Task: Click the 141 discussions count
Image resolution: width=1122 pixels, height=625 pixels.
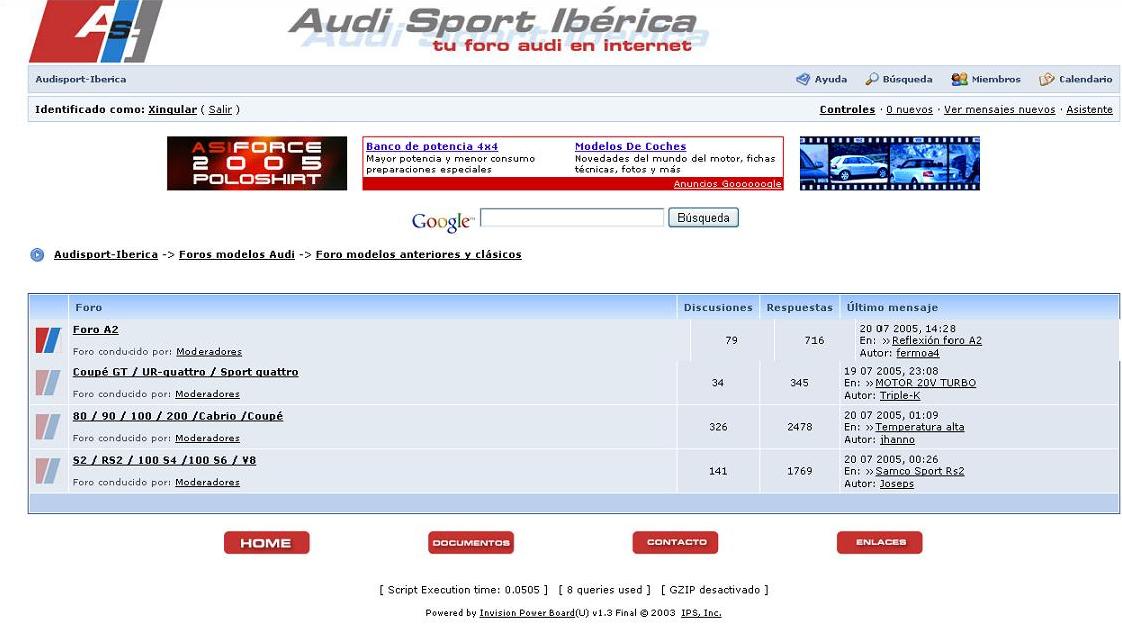Action: (718, 471)
